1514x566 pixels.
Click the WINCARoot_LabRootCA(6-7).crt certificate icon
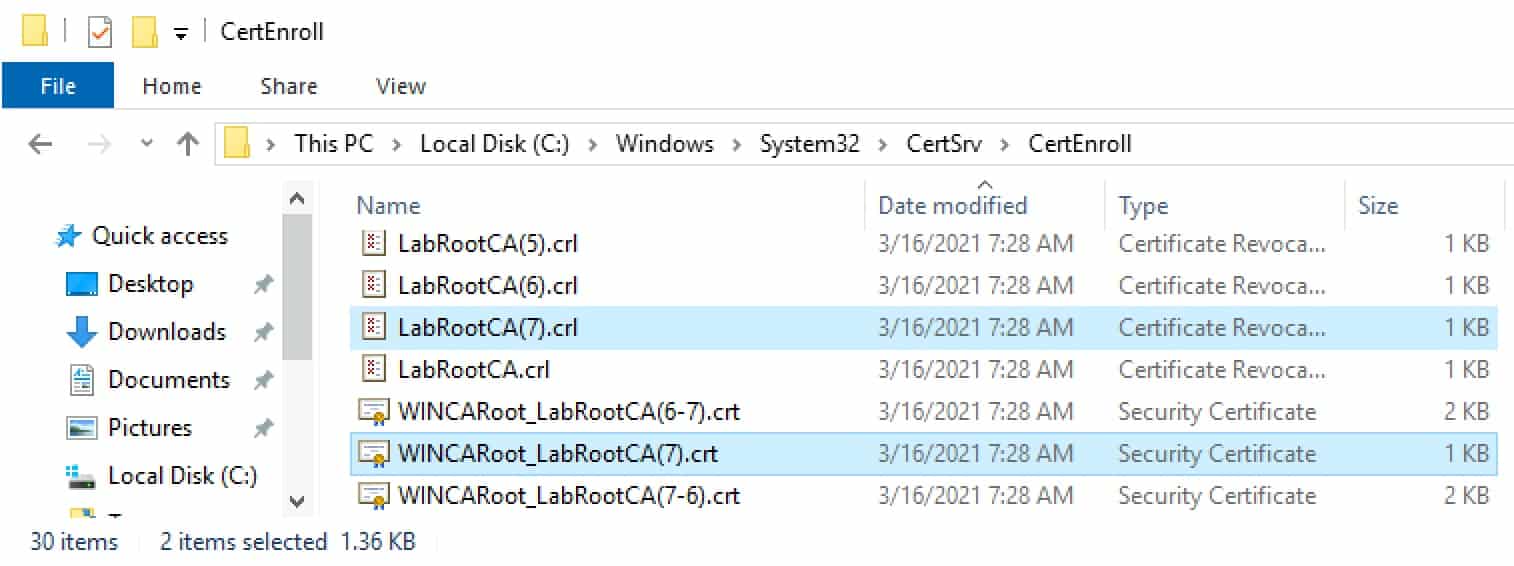(x=373, y=411)
